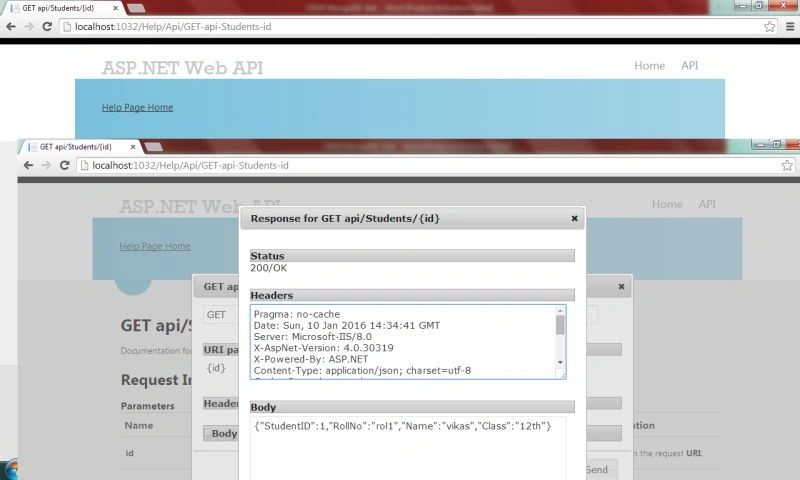The height and width of the screenshot is (480, 800).
Task: Click the X-Powered-By: ASP.NET line
Action: point(311,359)
